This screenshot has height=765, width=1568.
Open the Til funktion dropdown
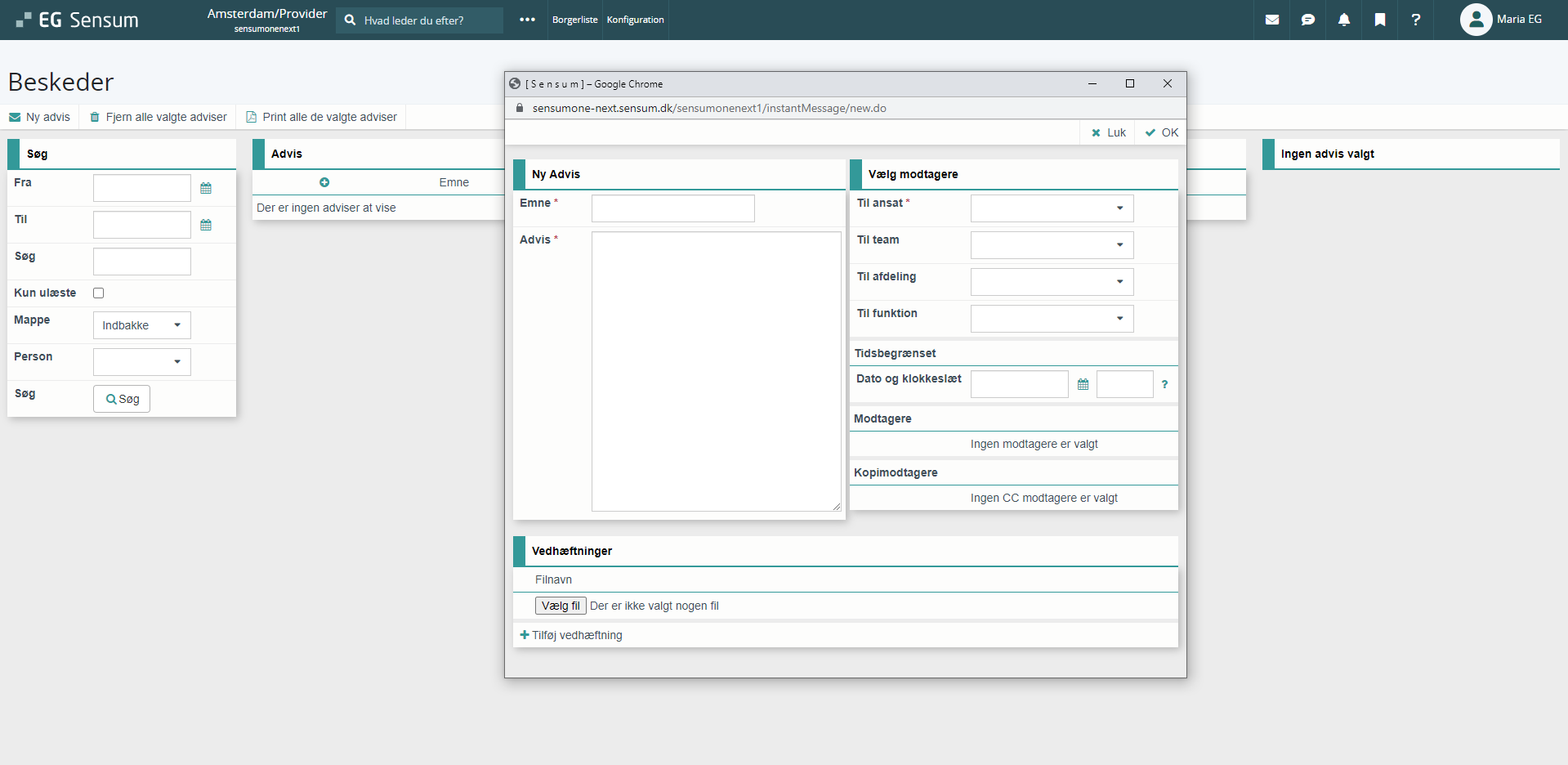point(1052,319)
